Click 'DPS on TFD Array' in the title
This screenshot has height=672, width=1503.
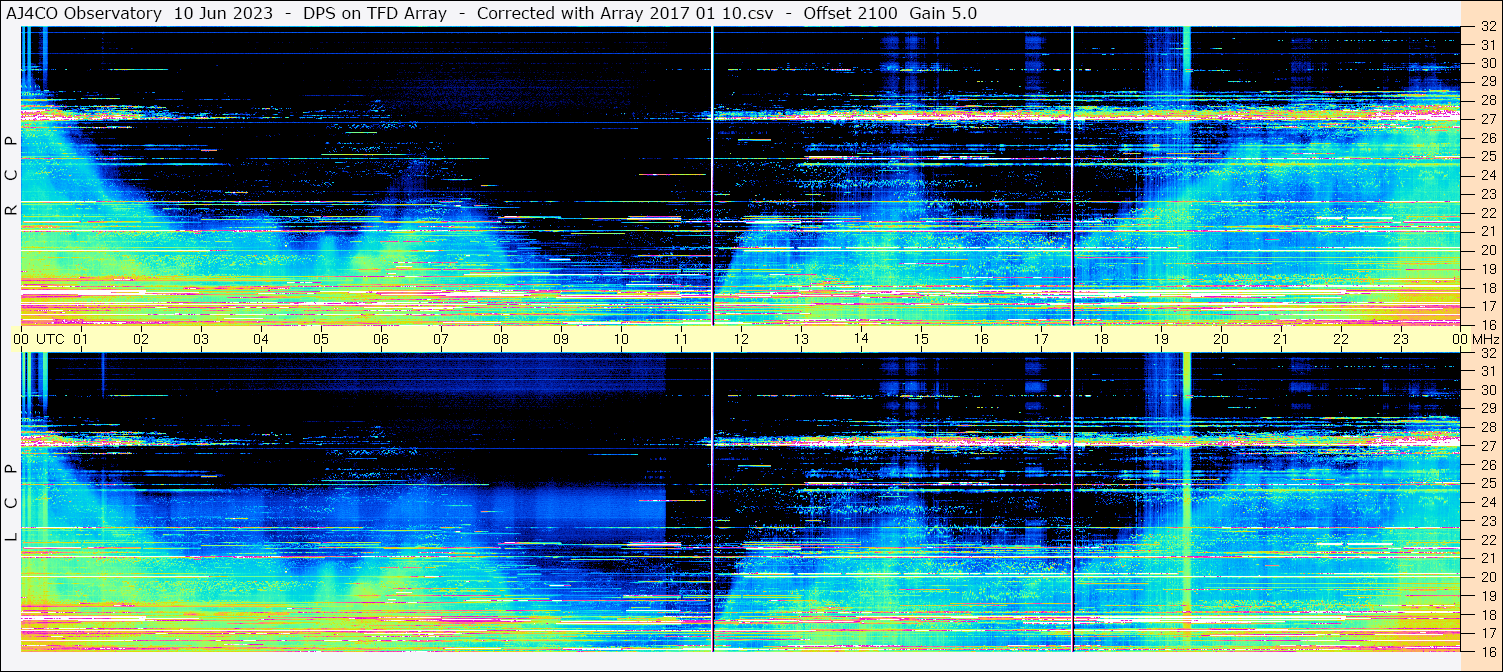click(x=375, y=13)
